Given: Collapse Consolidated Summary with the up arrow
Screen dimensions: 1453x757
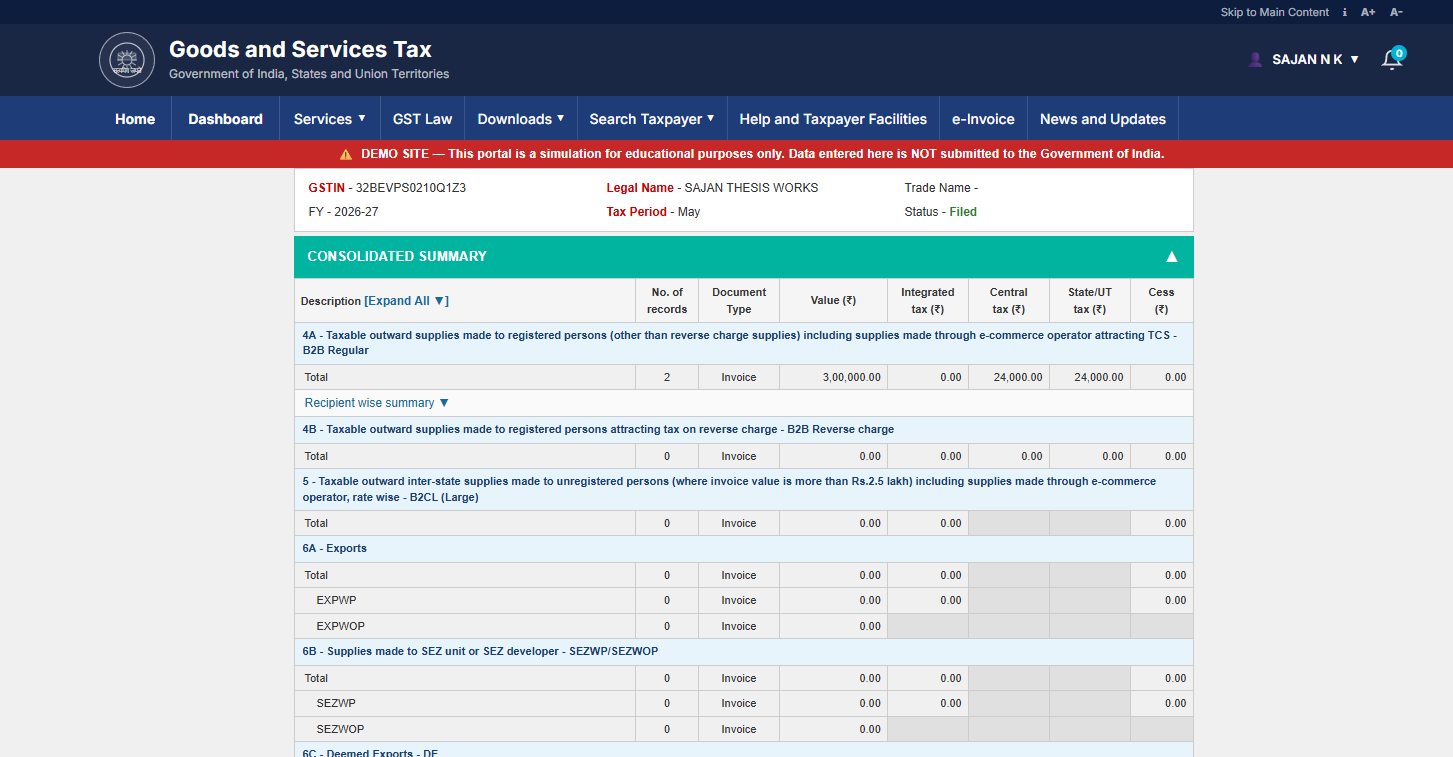Looking at the screenshot, I should pyautogui.click(x=1172, y=257).
